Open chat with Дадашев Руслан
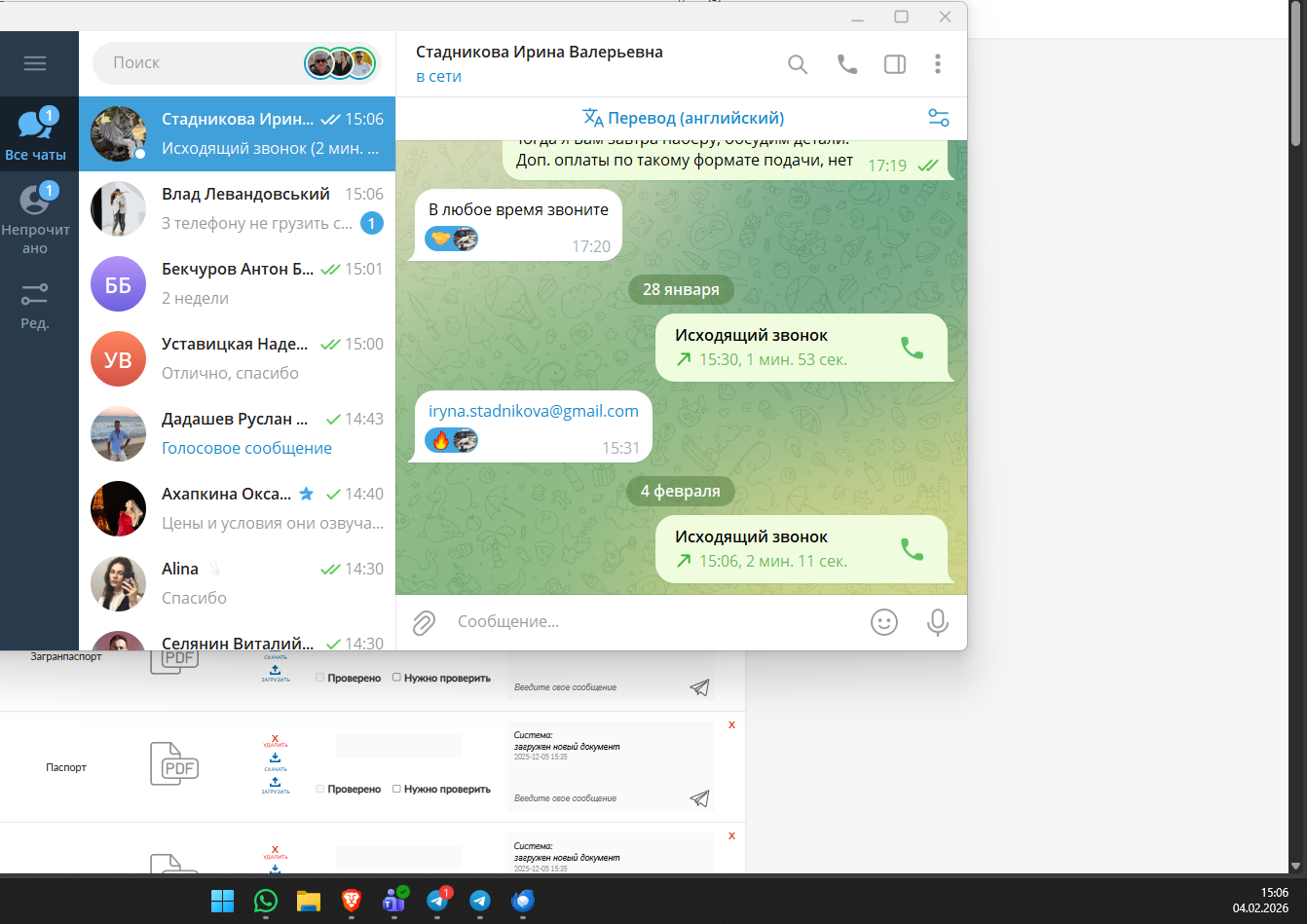 point(237,433)
